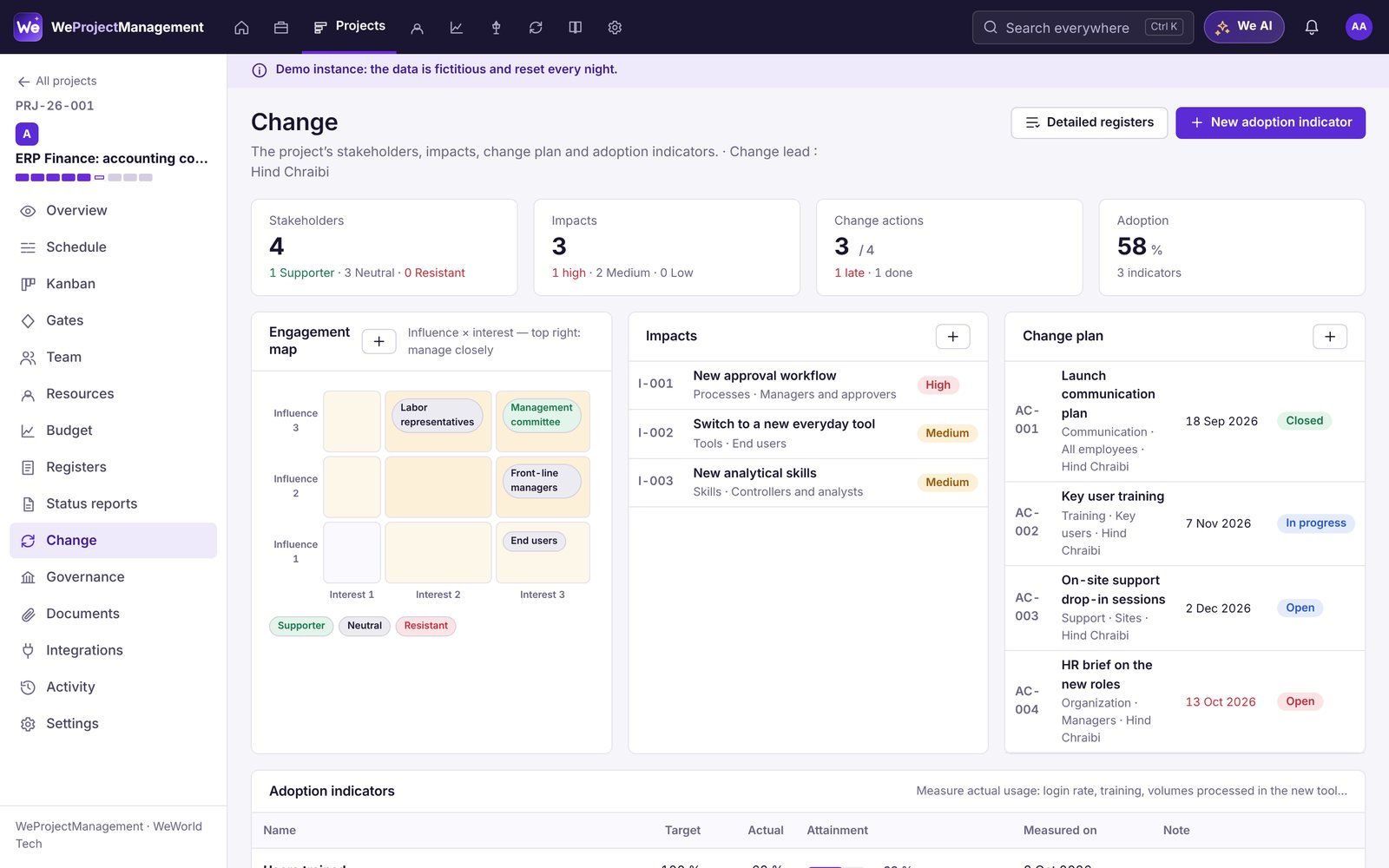Click the Detailed registers button
Viewport: 1389px width, 868px height.
(1089, 122)
